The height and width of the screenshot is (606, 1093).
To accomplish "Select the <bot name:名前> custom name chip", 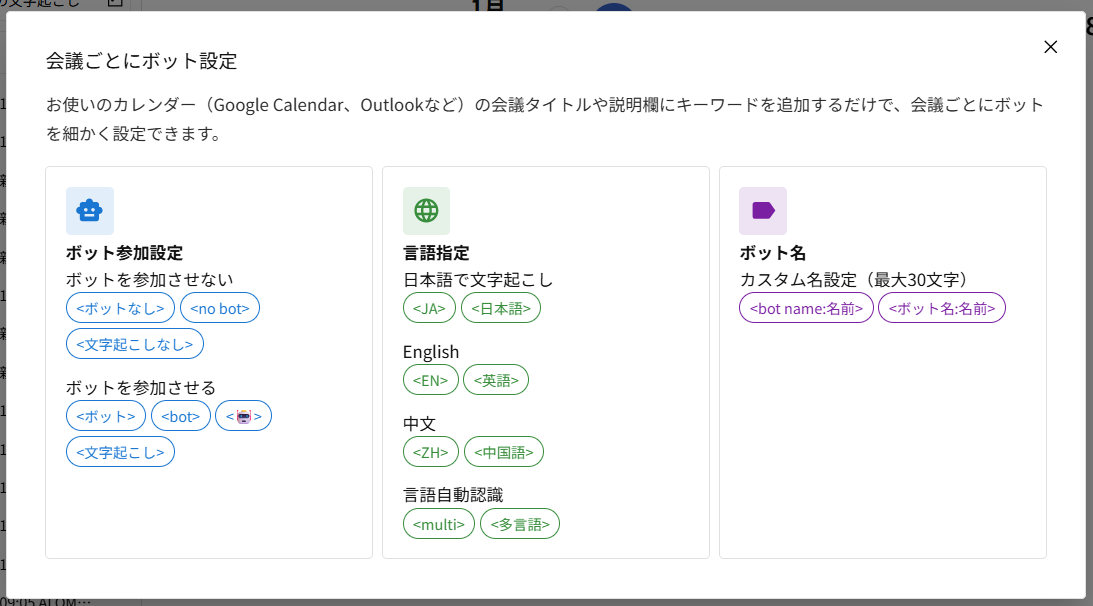I will [806, 308].
